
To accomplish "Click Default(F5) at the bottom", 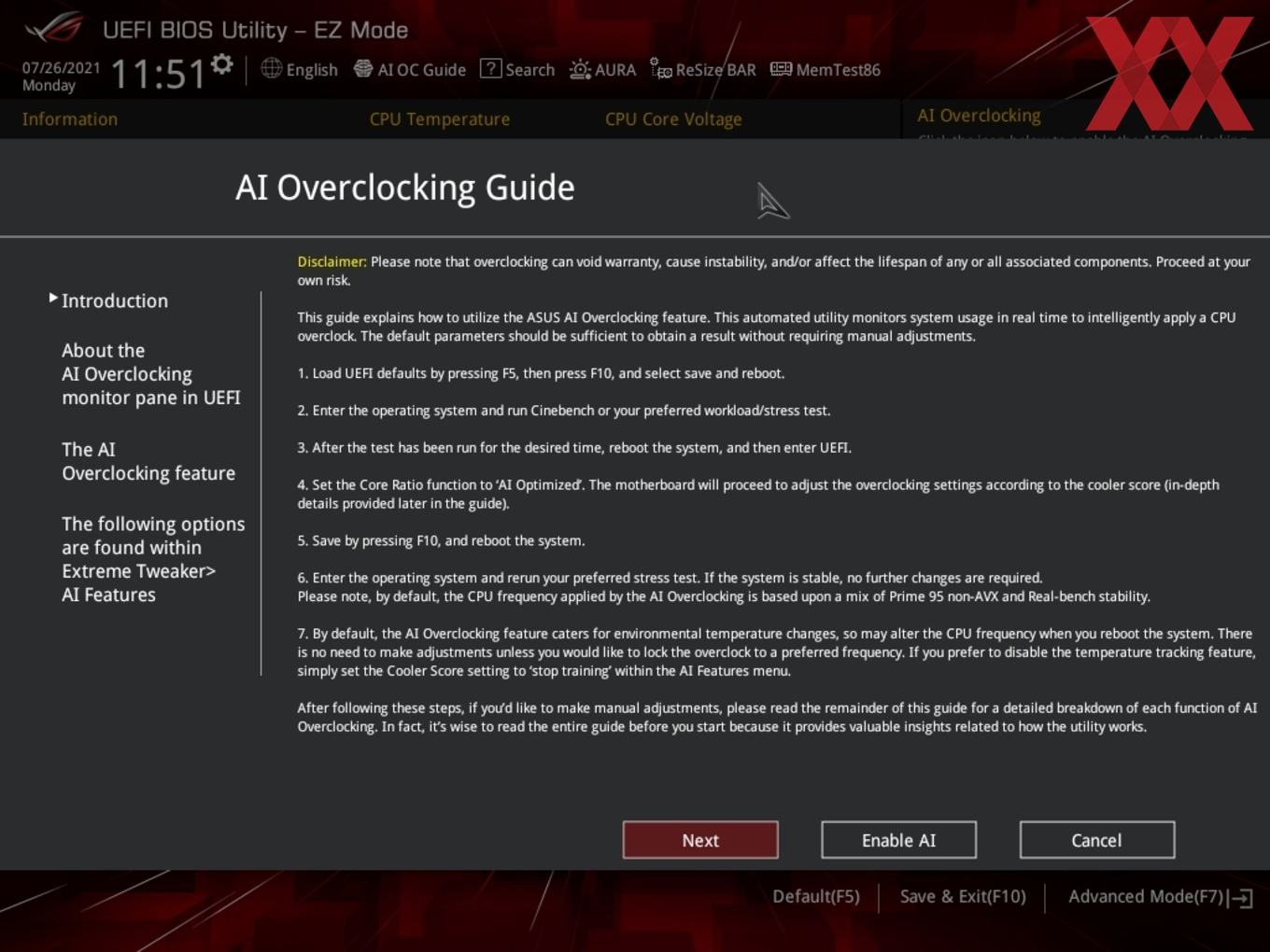I will coord(815,897).
